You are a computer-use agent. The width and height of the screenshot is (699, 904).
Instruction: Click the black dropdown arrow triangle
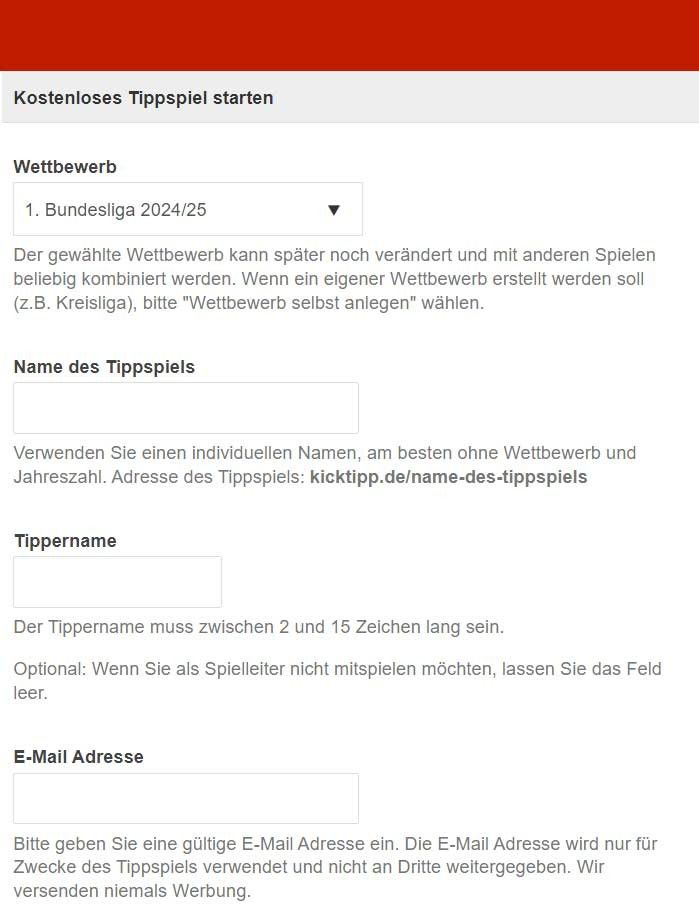[334, 210]
